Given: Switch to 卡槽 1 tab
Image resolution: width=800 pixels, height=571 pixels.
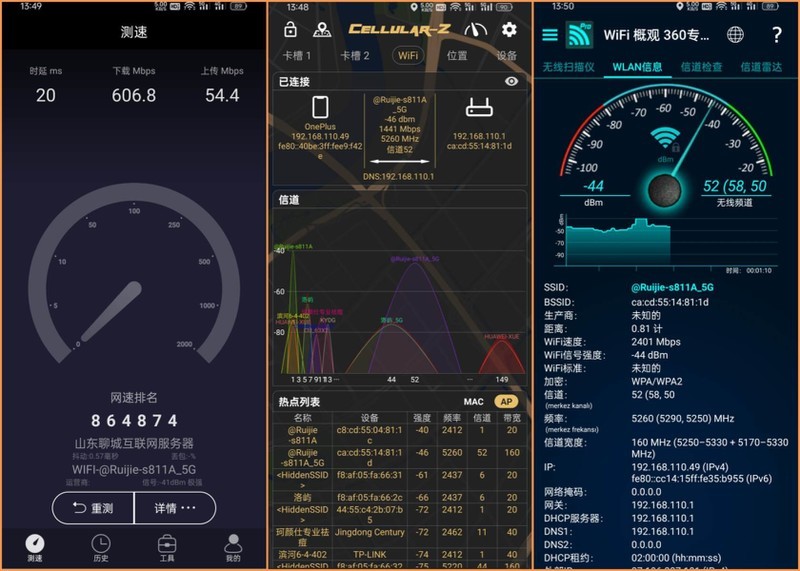Looking at the screenshot, I should [x=296, y=56].
